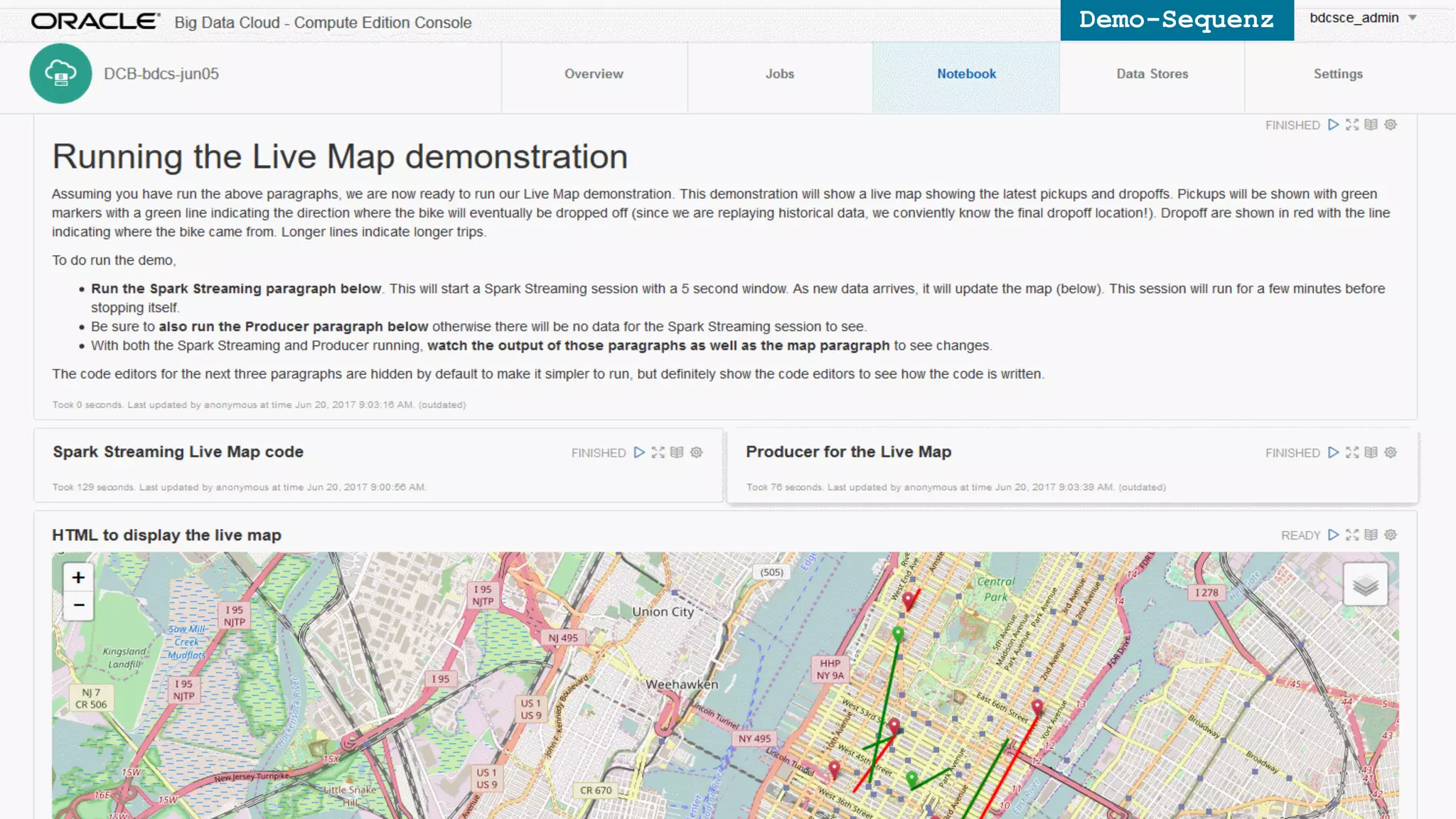Image resolution: width=1456 pixels, height=819 pixels.
Task: Toggle the book icon on the HTML live map paragraph
Action: point(1371,535)
